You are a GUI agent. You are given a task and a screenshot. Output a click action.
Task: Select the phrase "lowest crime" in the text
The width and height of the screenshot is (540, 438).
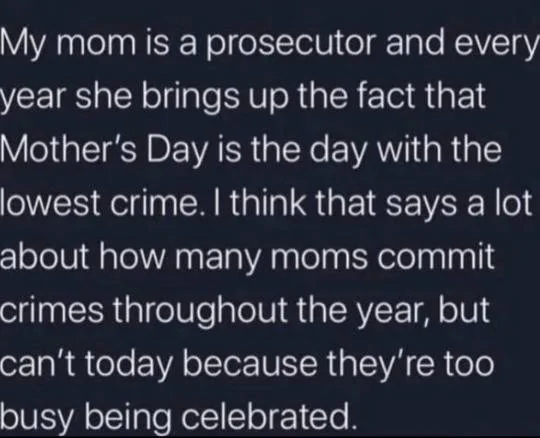98,202
